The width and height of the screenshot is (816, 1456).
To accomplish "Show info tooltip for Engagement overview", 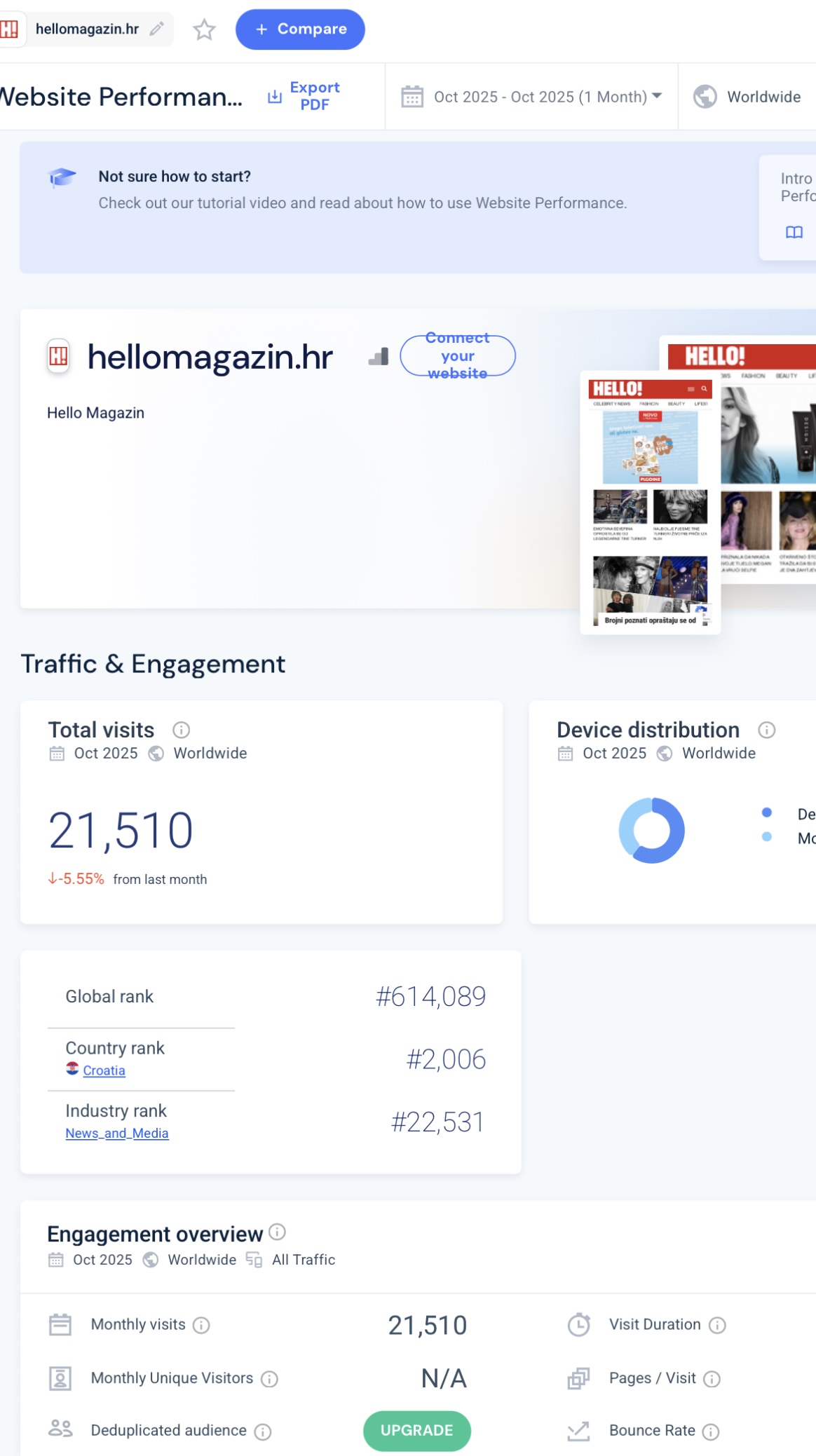I will (278, 1232).
